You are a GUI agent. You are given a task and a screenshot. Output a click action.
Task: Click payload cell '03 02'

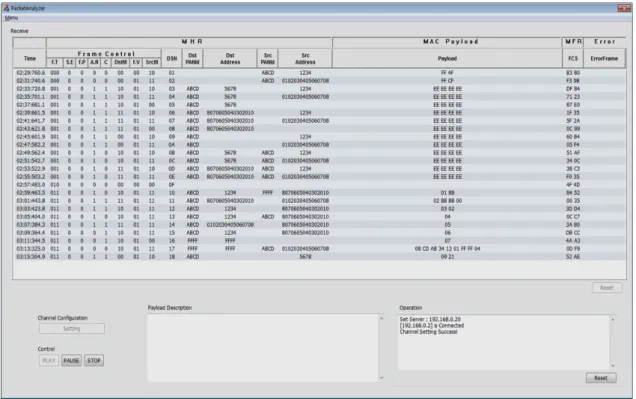(447, 209)
